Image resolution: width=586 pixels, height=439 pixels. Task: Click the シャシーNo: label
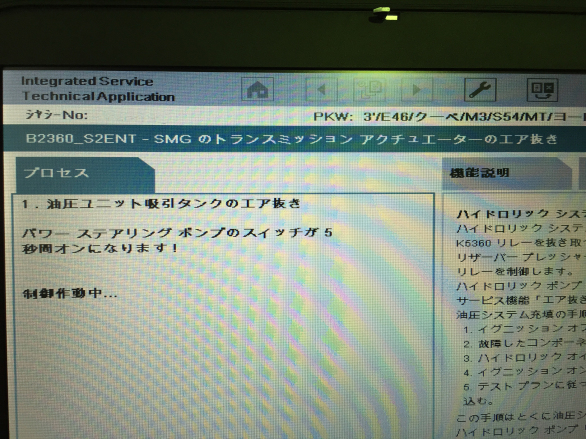pos(56,115)
